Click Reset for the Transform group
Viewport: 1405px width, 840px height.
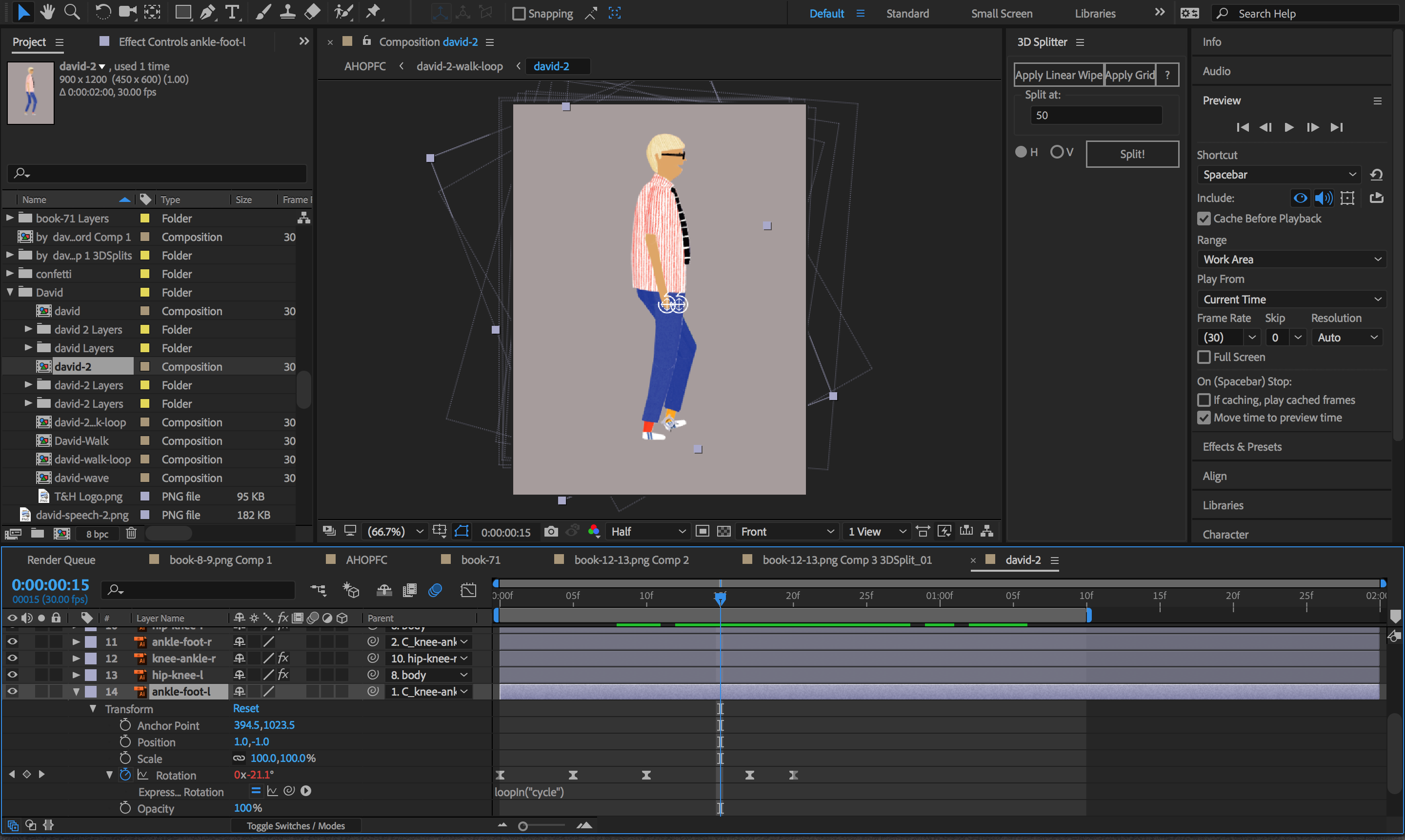[x=246, y=708]
